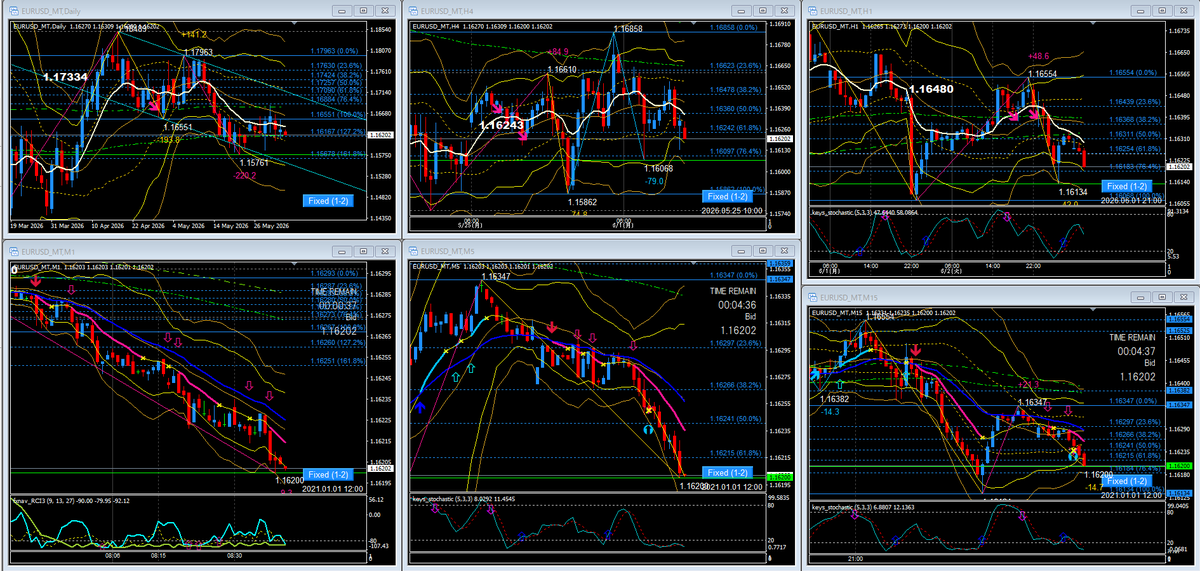Click the 1.16347 price tag on M5 axis
Viewport: 1200px width, 571px height.
click(x=780, y=281)
